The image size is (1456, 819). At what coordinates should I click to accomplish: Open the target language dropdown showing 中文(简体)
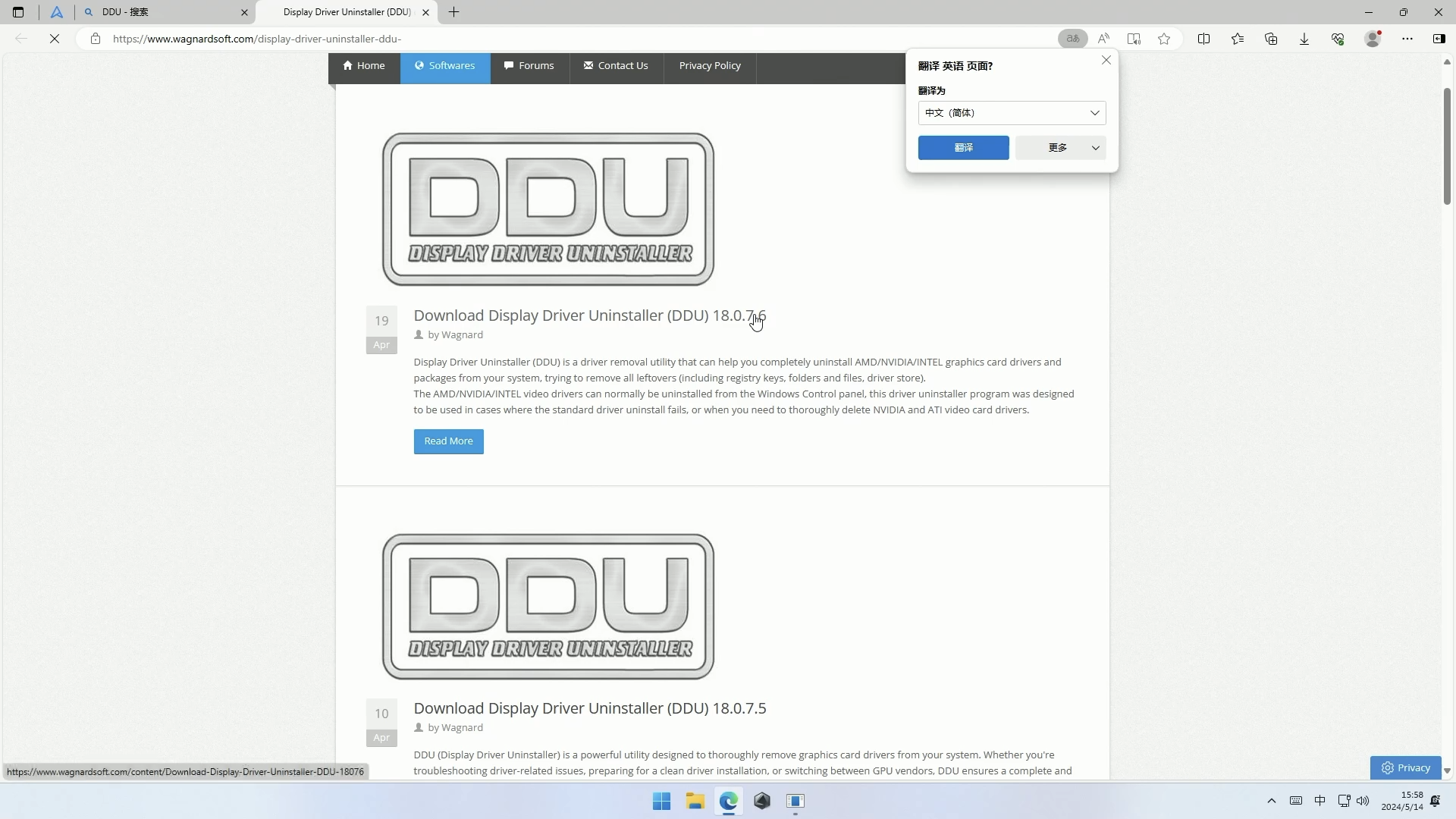tap(1012, 112)
